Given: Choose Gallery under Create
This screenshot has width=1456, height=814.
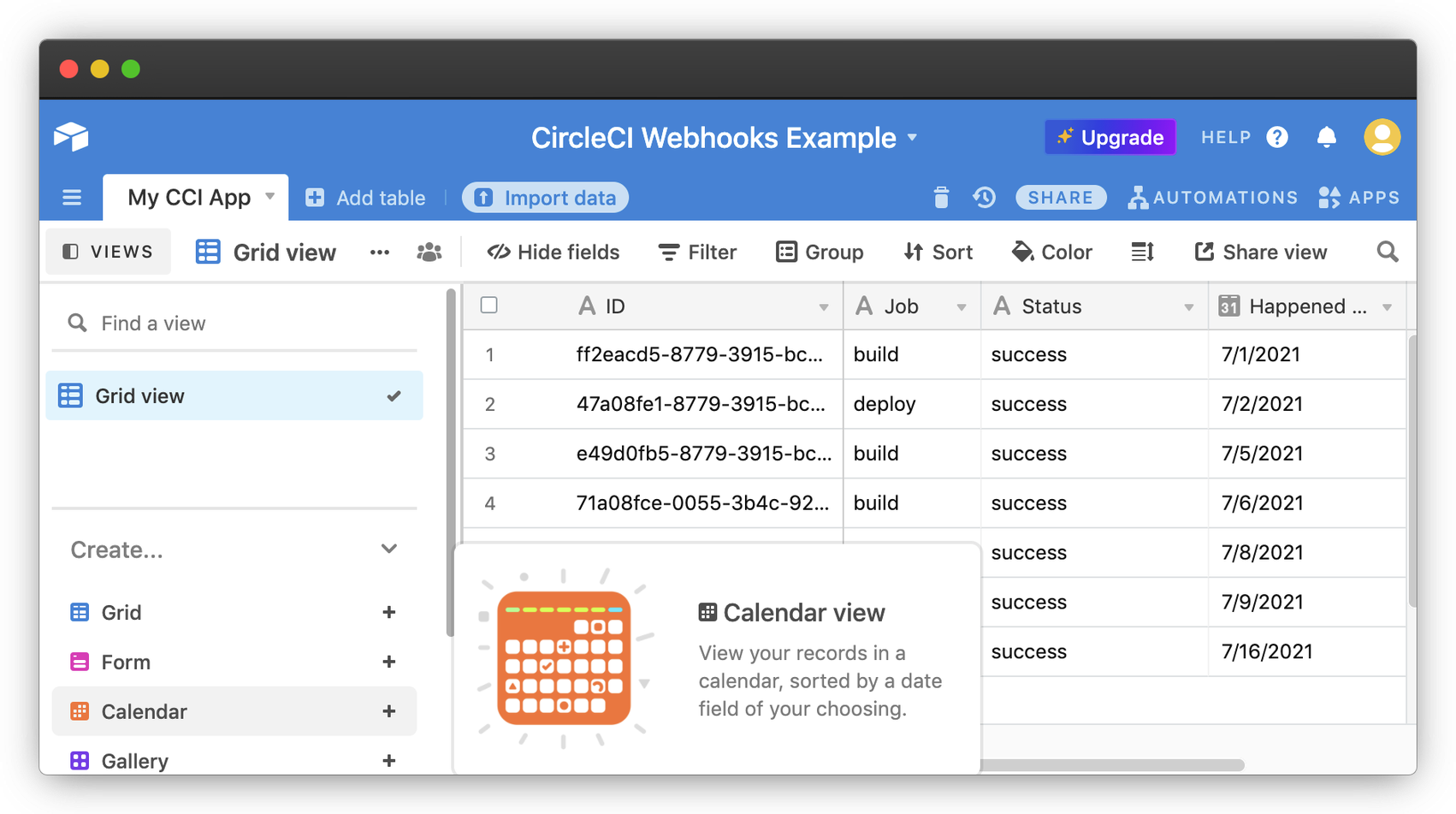Looking at the screenshot, I should tap(234, 761).
